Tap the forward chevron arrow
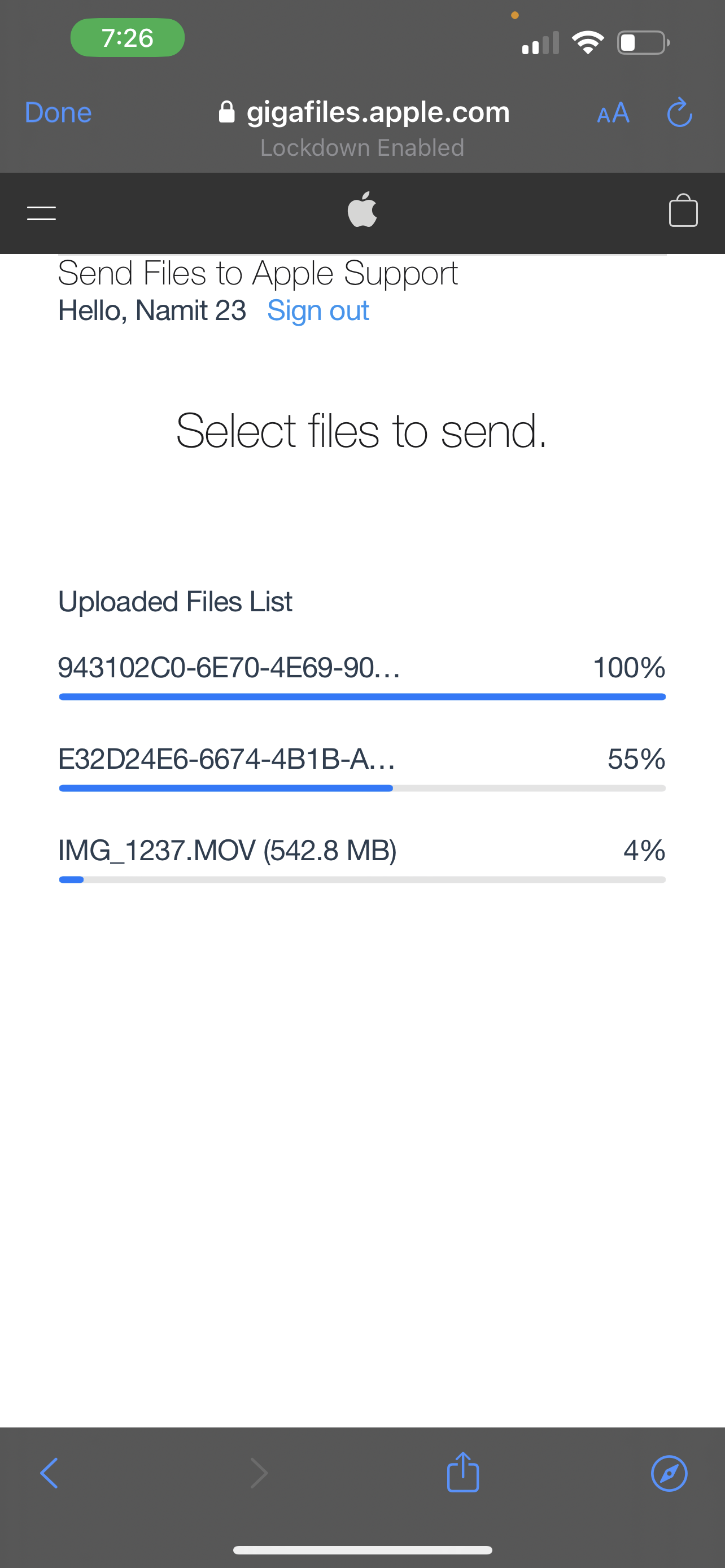The width and height of the screenshot is (725, 1568). [259, 1473]
